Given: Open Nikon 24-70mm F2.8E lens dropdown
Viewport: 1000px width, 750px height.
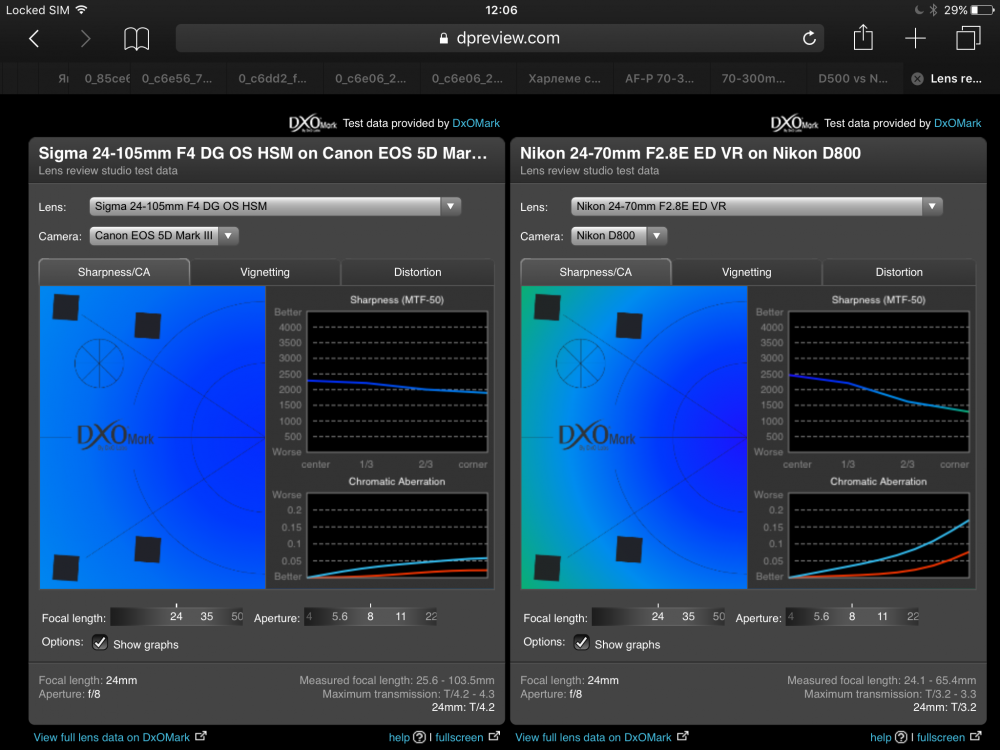Looking at the screenshot, I should [756, 206].
